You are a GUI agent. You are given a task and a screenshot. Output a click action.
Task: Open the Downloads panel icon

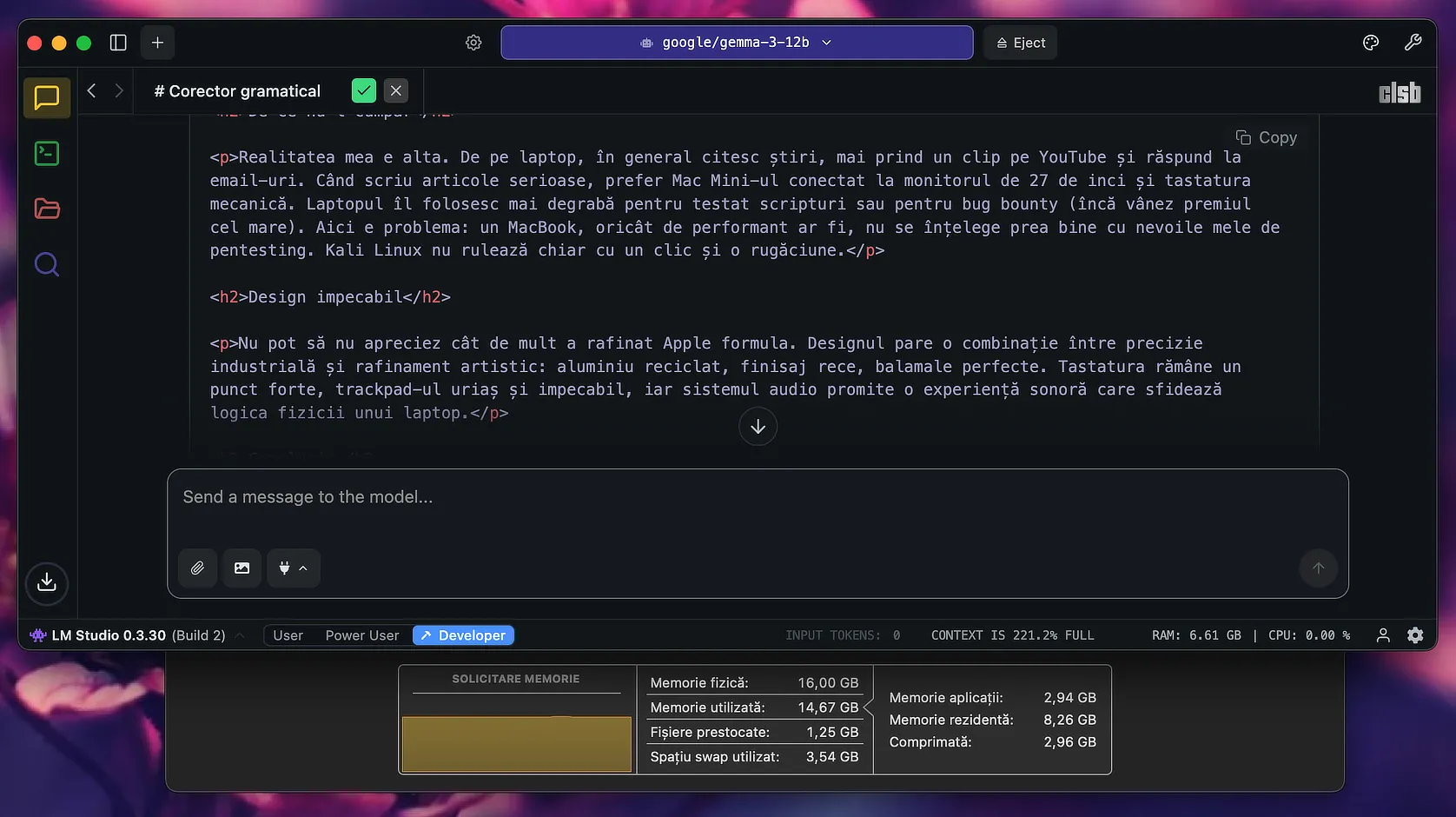click(x=47, y=582)
